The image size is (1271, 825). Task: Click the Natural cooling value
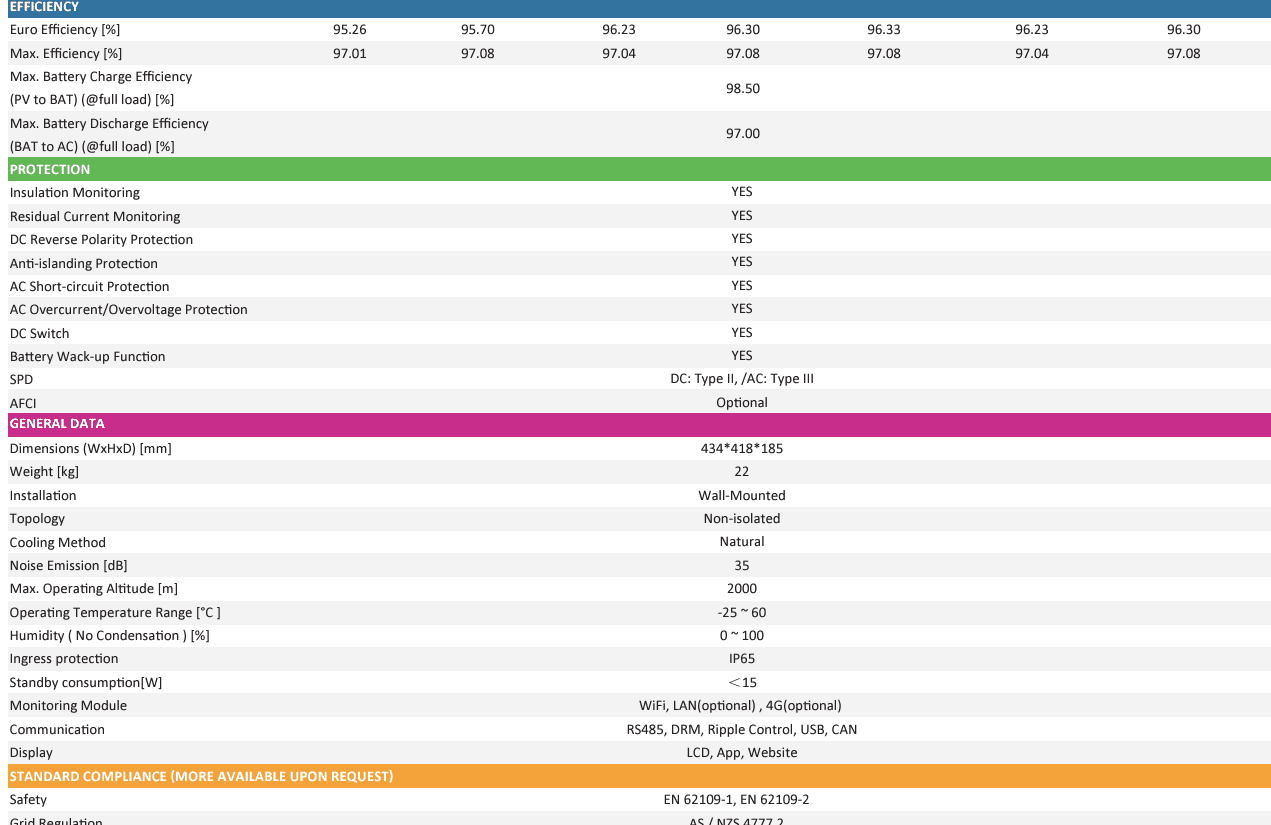(x=742, y=541)
